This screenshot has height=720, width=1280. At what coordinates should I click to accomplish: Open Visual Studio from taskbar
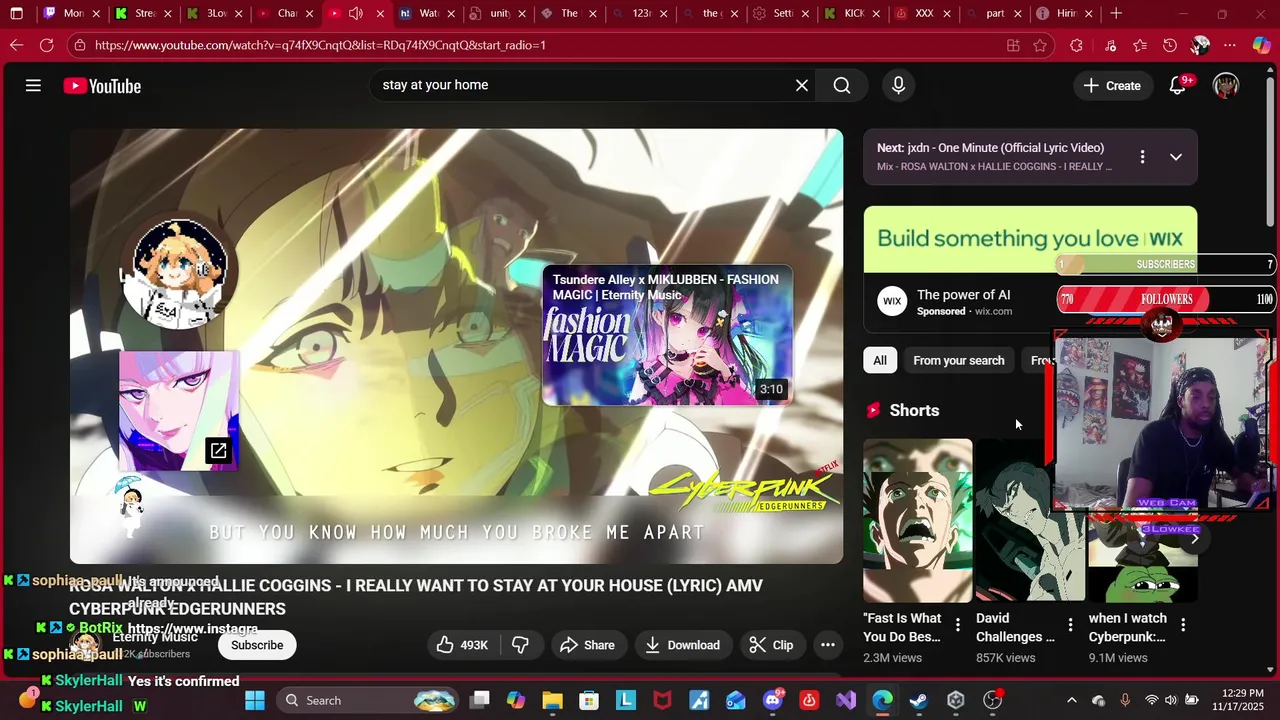pos(846,700)
